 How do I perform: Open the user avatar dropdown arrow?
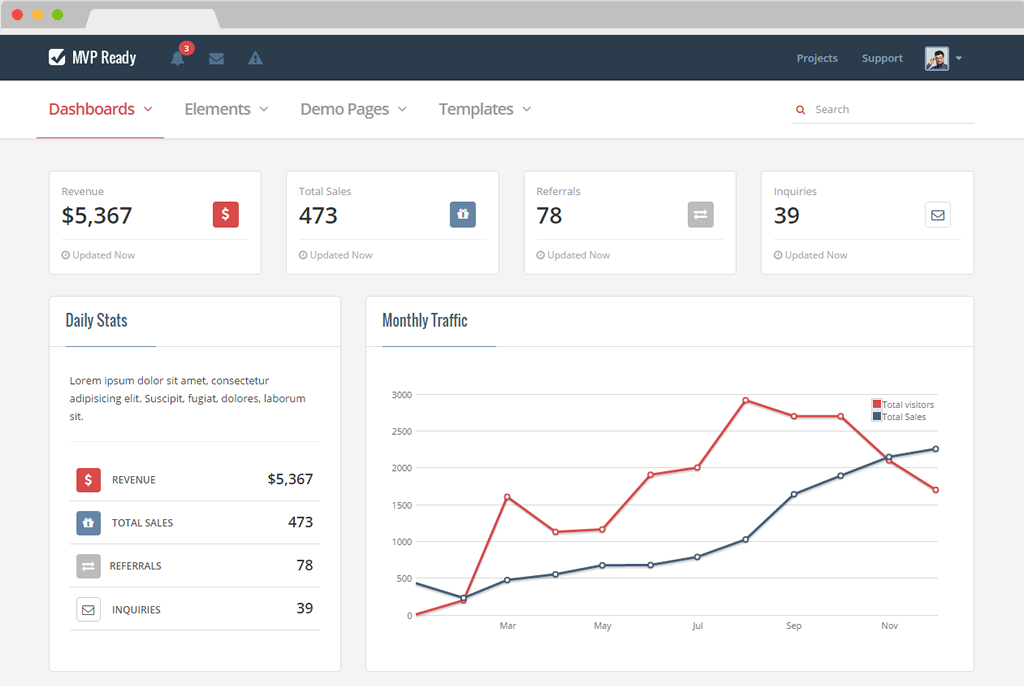959,58
